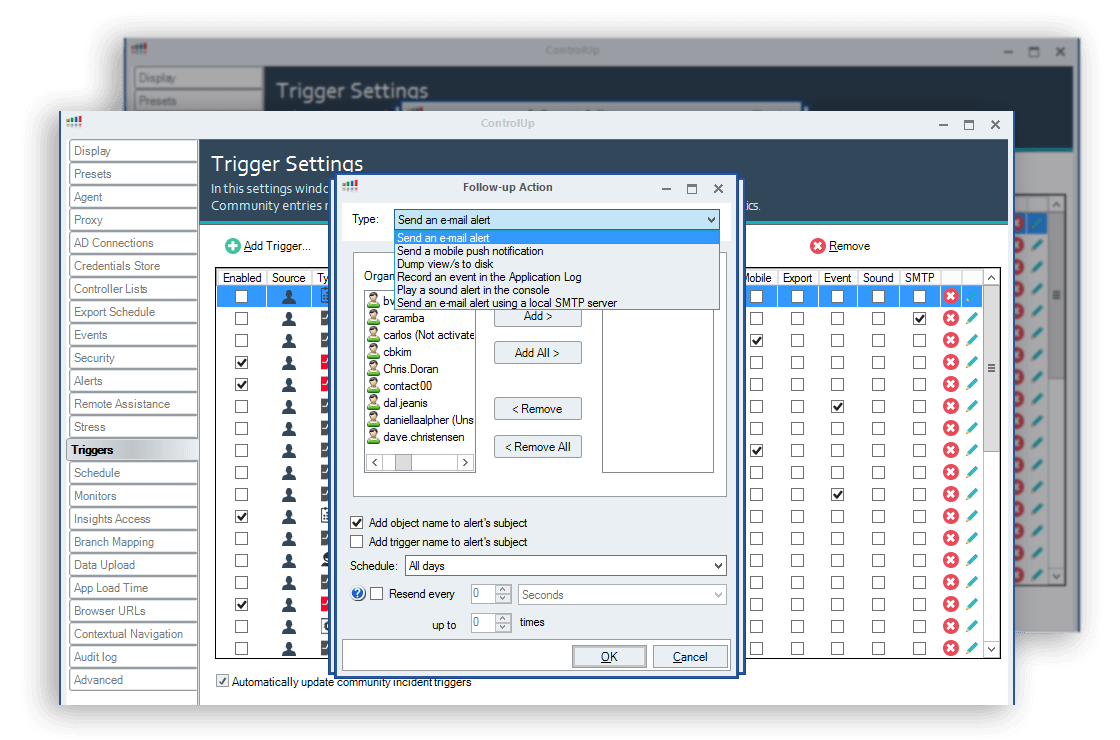The image size is (1120, 740).
Task: Open the Type dropdown arrow
Action: click(711, 220)
